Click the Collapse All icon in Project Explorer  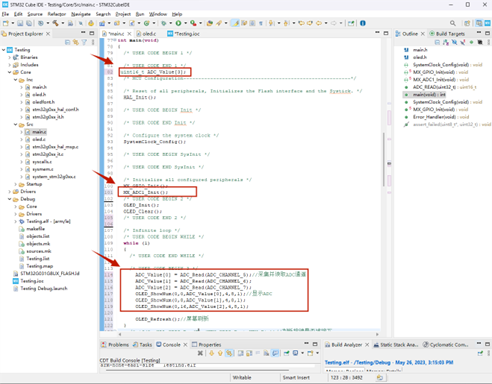67,42
